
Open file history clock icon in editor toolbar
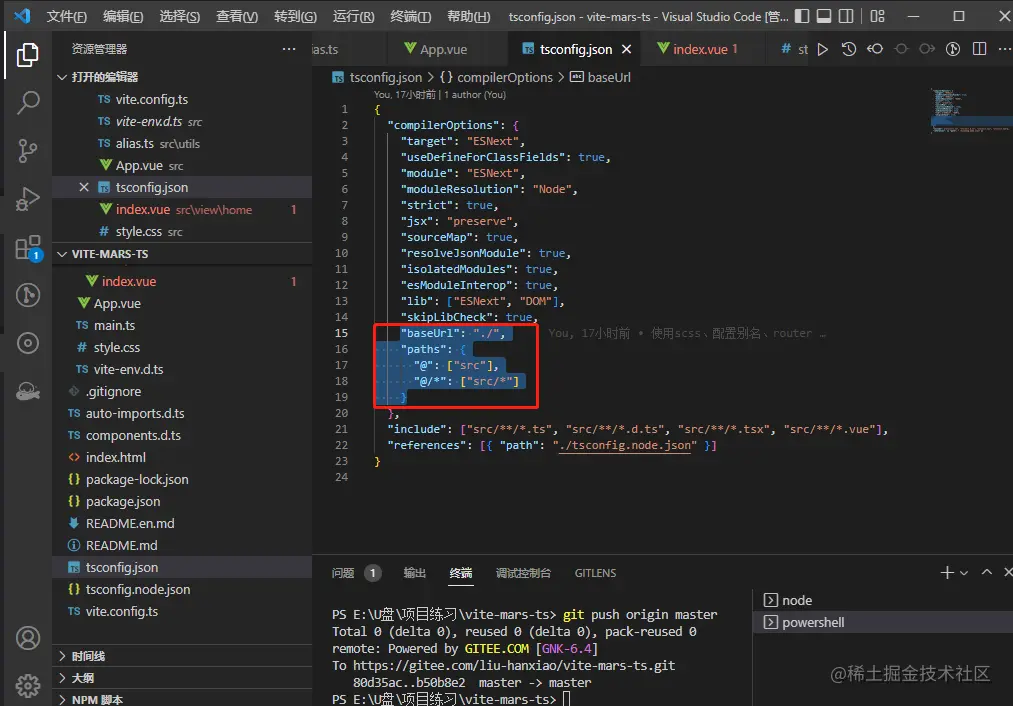click(849, 49)
